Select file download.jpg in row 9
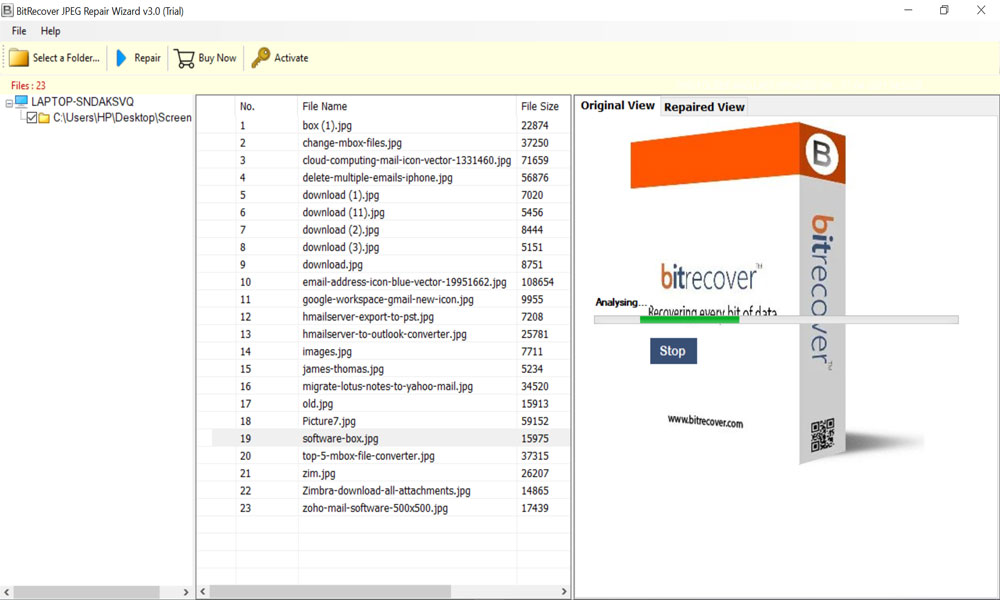Screen dimensions: 1000x600 (332, 265)
